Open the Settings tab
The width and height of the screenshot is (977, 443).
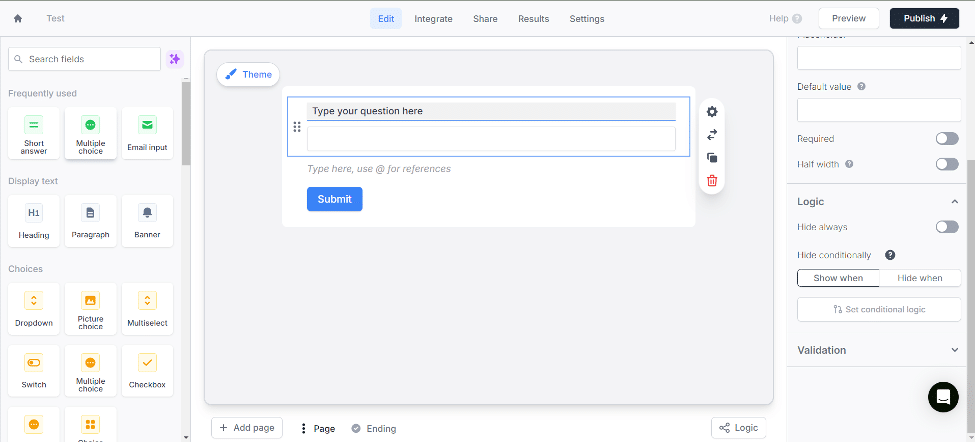point(586,19)
